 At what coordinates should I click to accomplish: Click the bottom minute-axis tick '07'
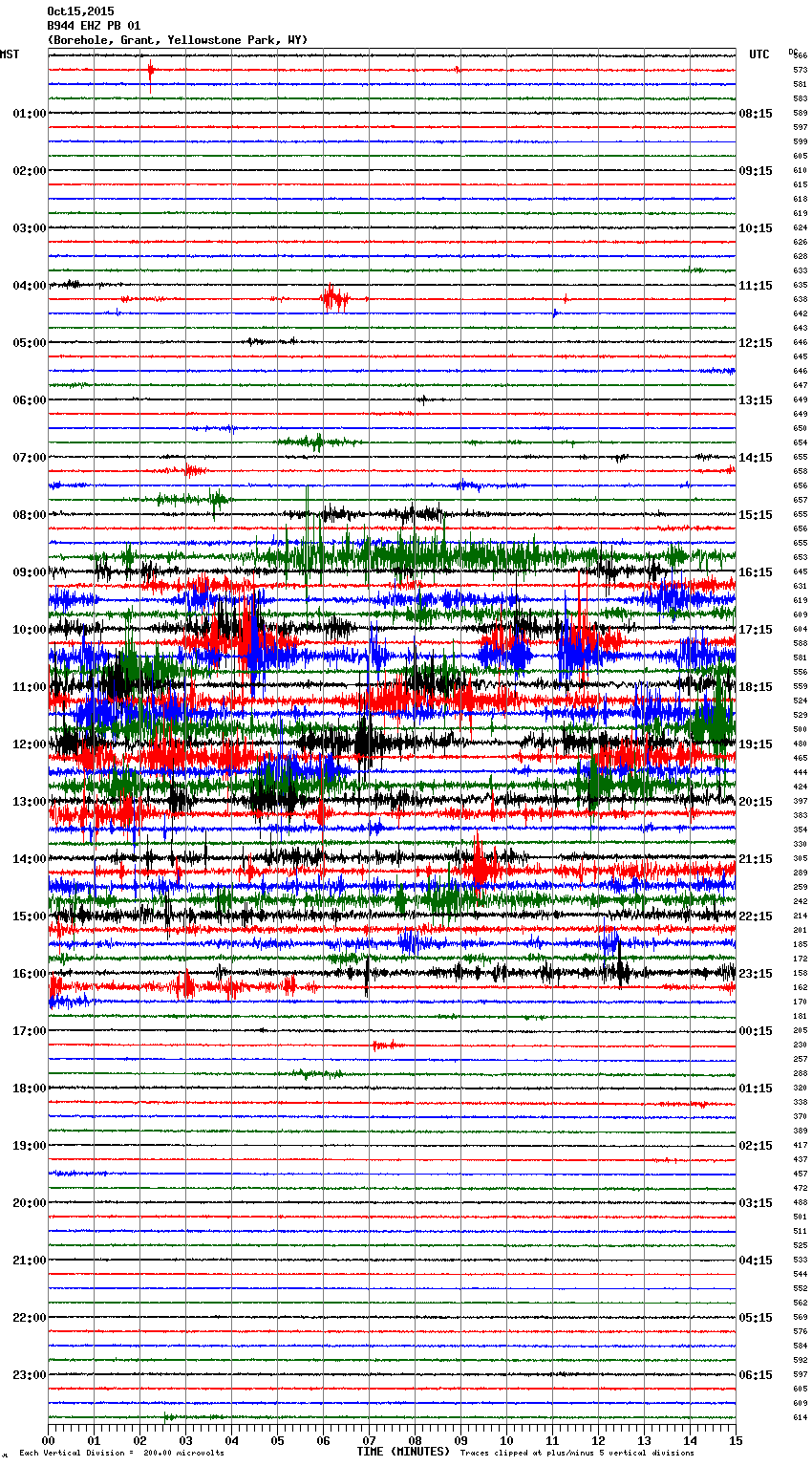pos(369,1440)
